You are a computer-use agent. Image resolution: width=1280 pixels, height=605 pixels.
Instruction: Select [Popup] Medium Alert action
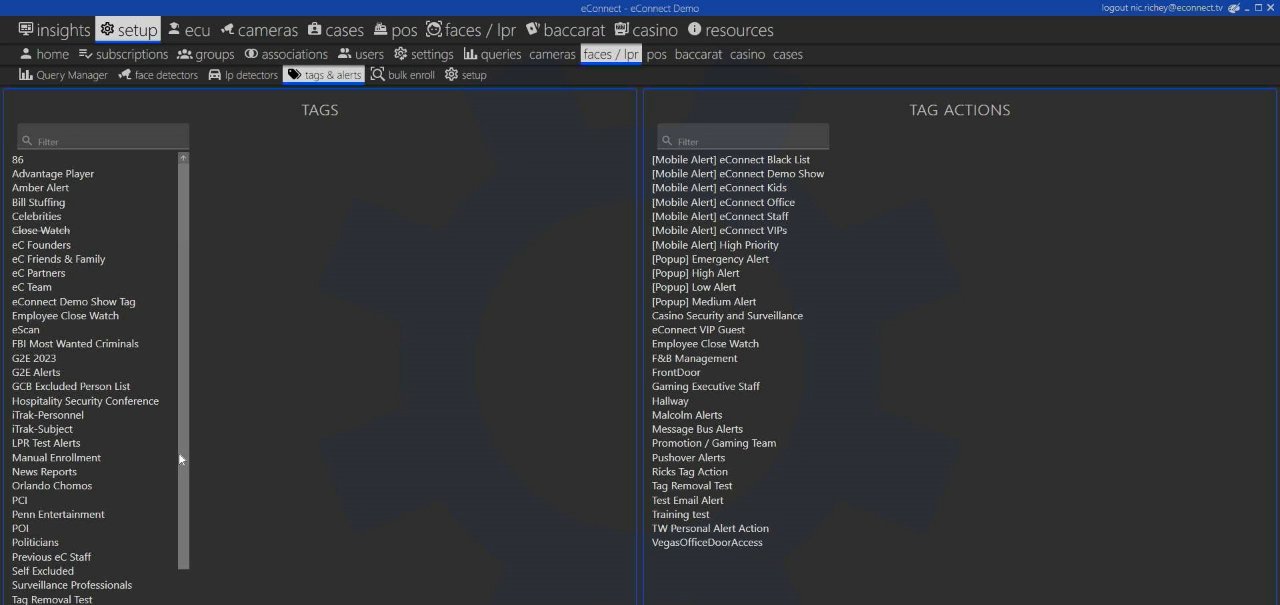click(x=704, y=302)
